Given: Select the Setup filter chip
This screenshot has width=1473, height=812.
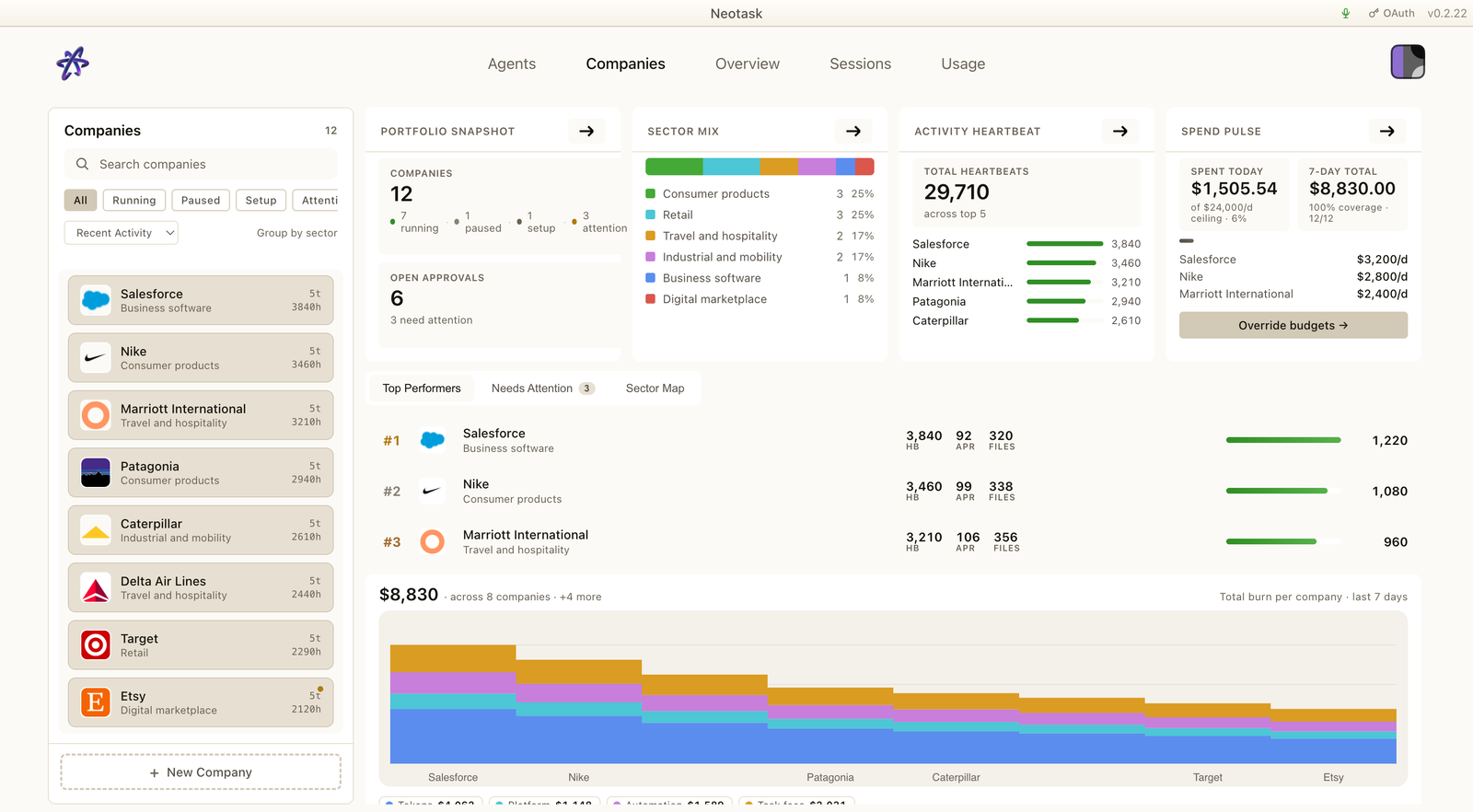Looking at the screenshot, I should point(261,200).
